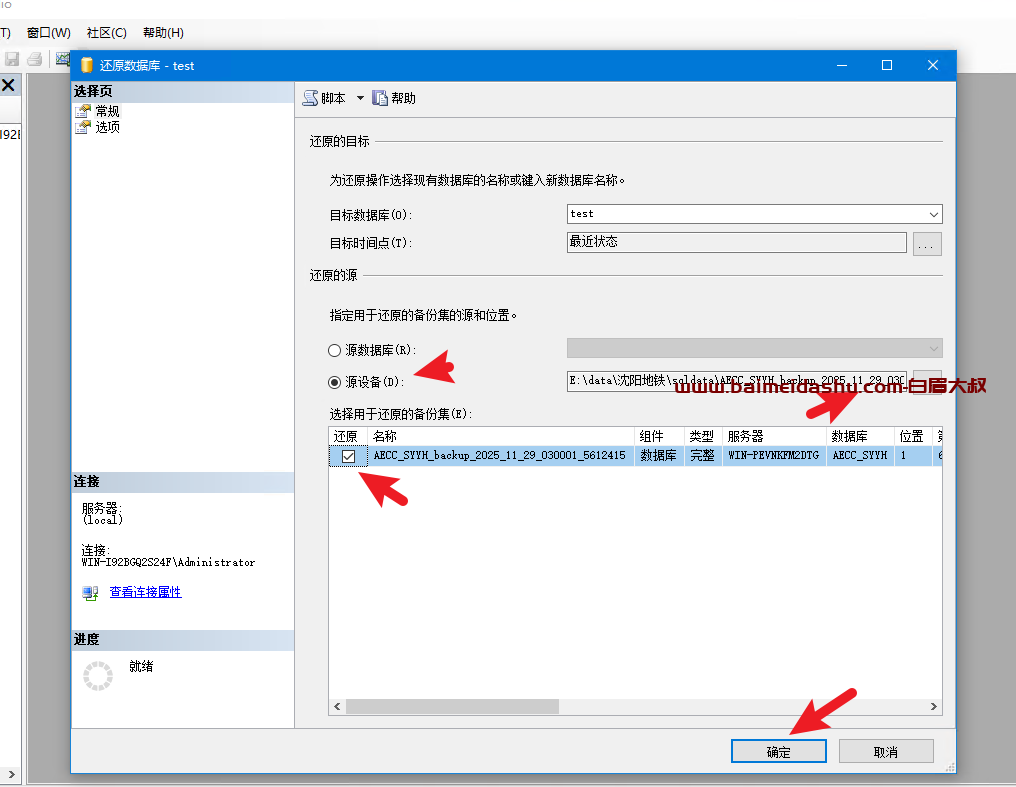The image size is (1016, 787).
Task: Open the 窗口(W) menu
Action: (x=49, y=32)
